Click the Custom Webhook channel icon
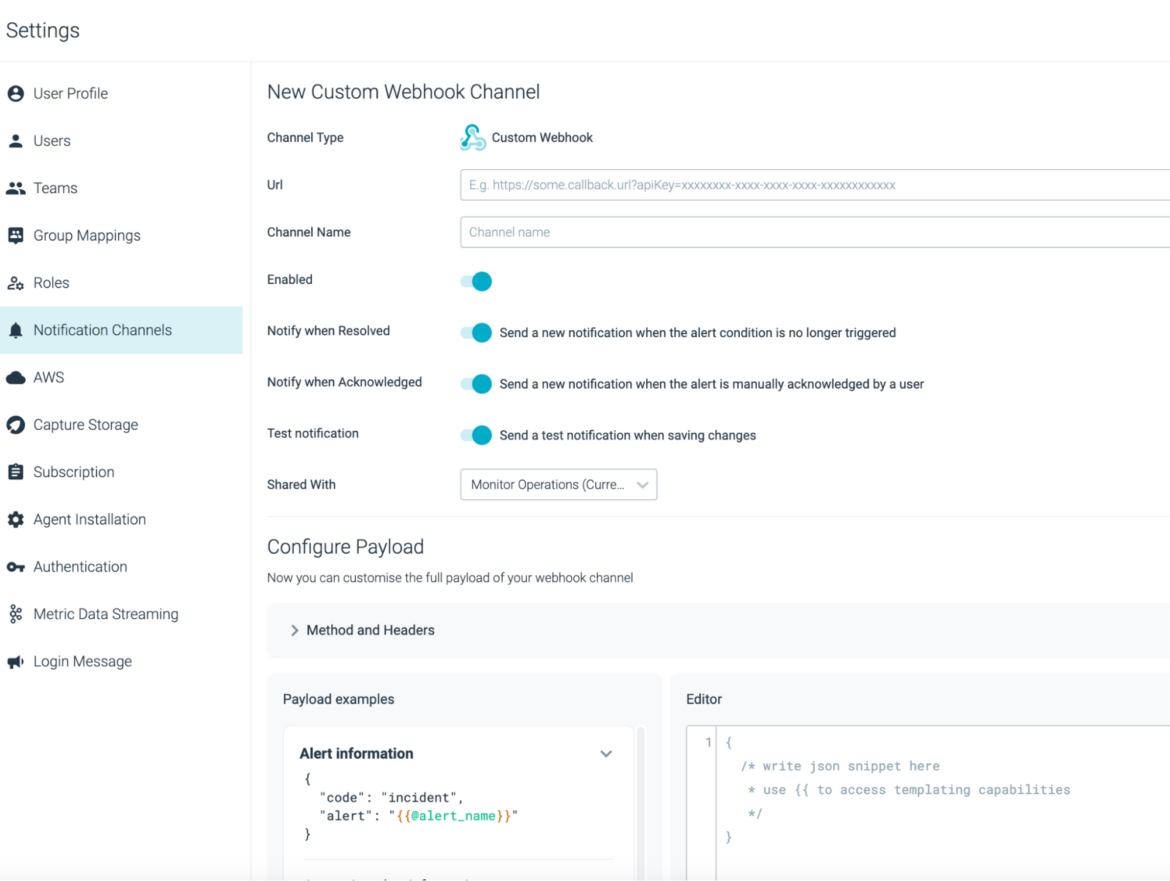1170x881 pixels. point(471,137)
